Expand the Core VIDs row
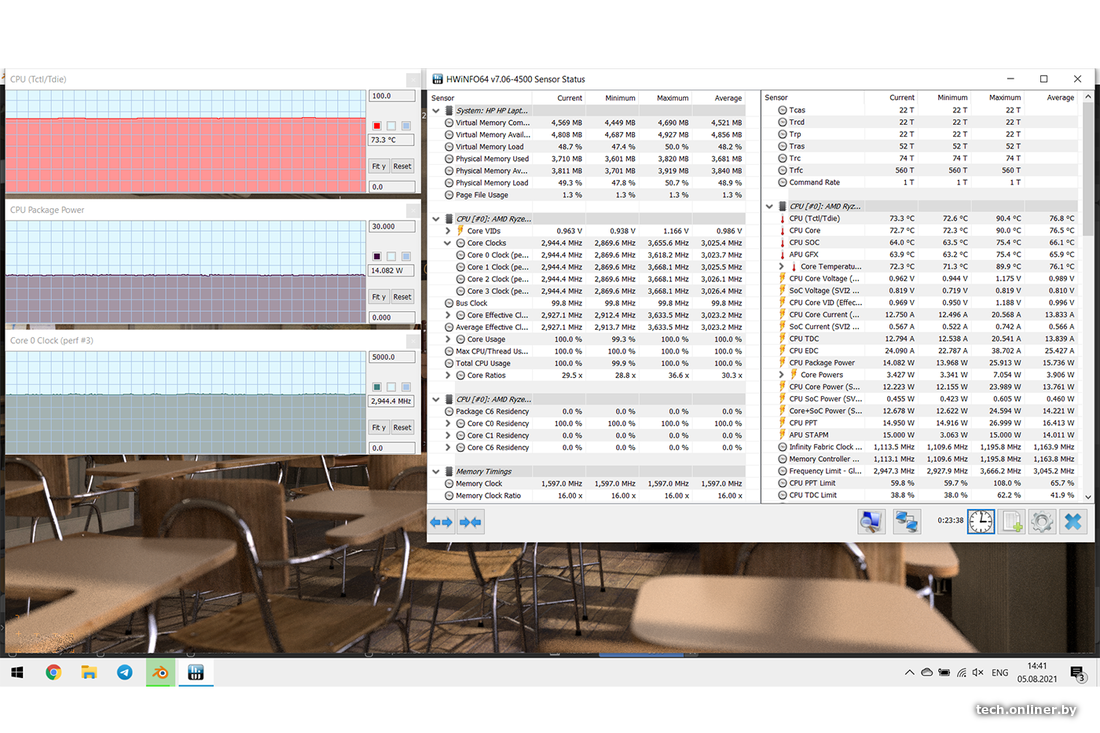 point(448,231)
